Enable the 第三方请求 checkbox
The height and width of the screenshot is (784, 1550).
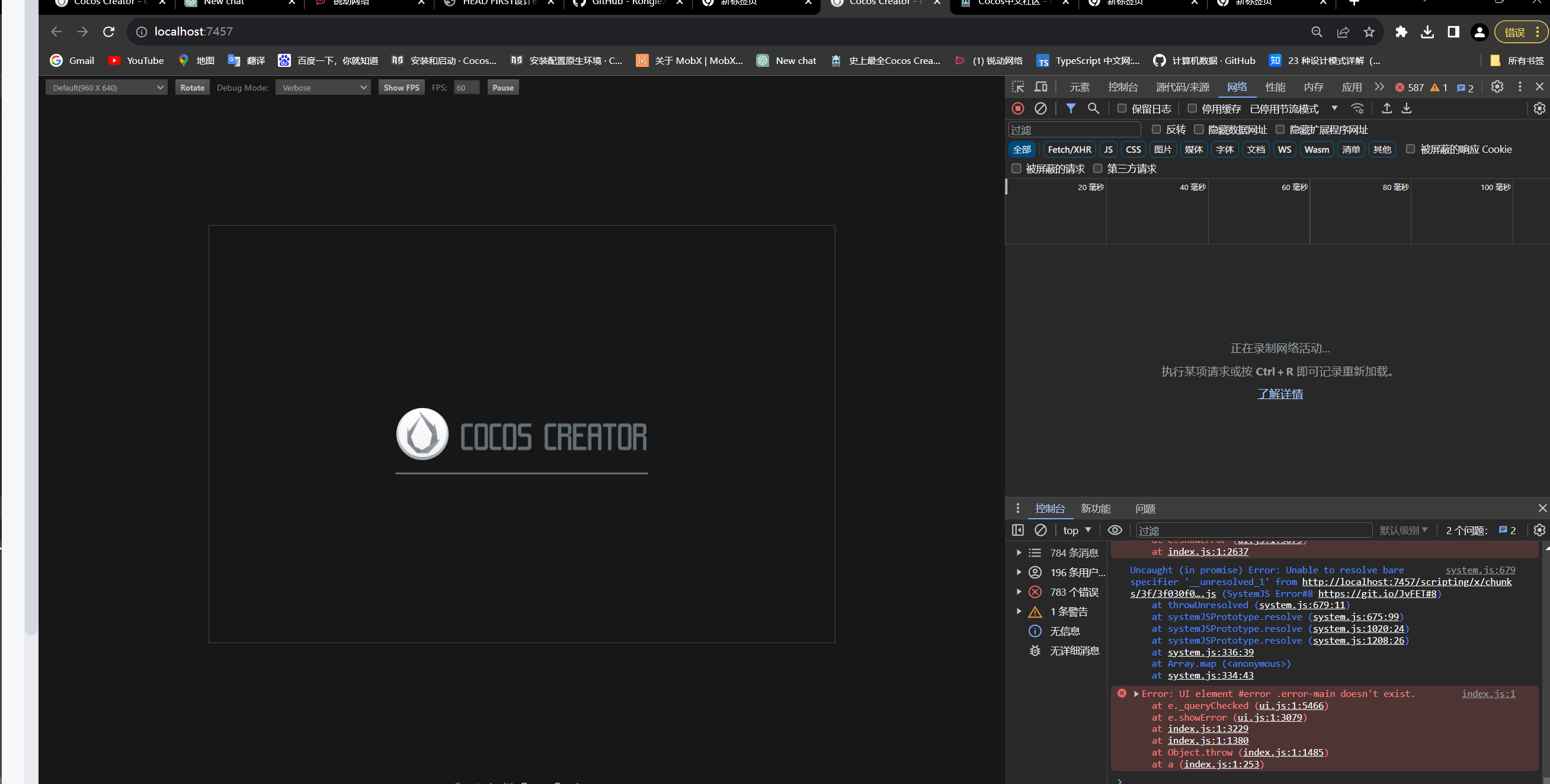pos(1097,168)
